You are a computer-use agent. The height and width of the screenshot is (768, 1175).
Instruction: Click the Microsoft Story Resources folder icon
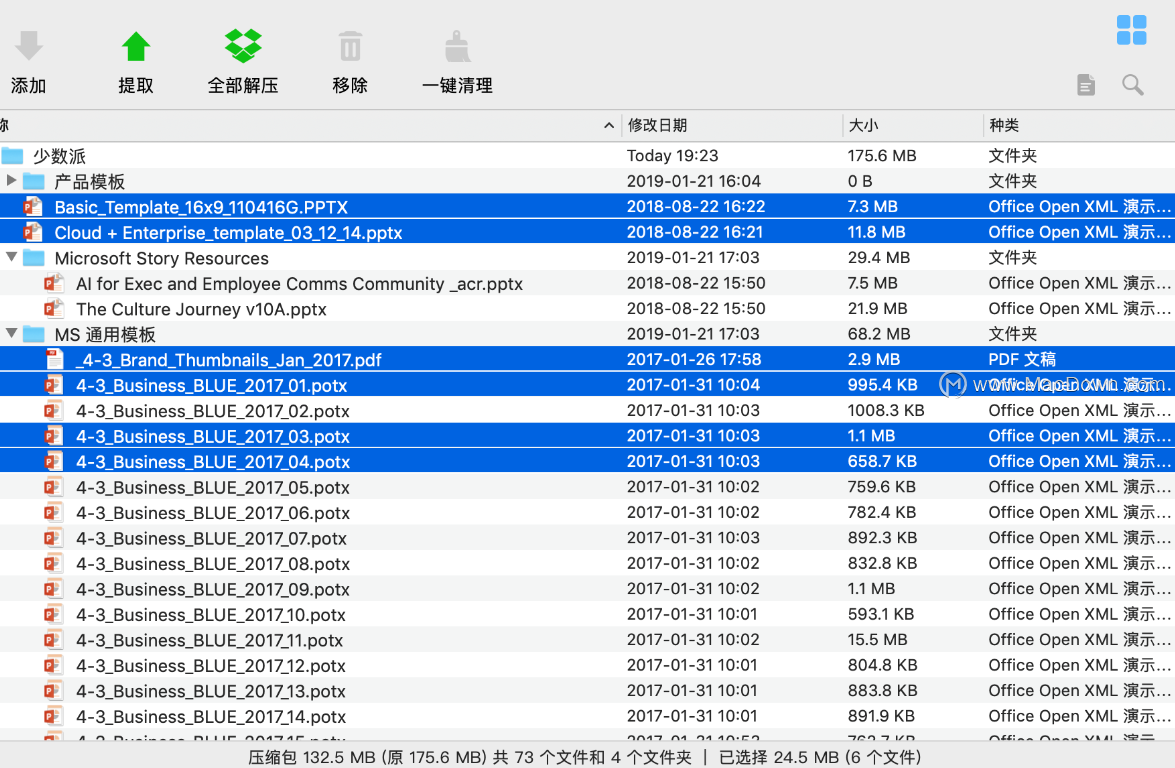(x=33, y=258)
